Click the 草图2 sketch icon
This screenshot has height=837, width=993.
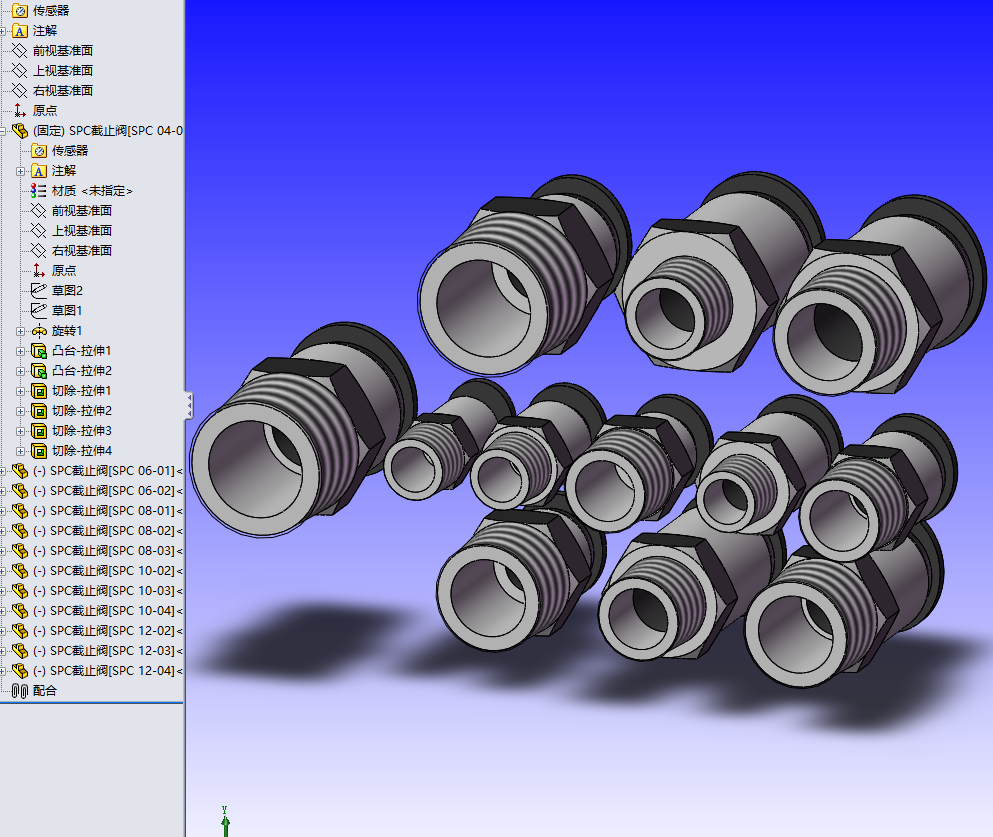point(39,291)
